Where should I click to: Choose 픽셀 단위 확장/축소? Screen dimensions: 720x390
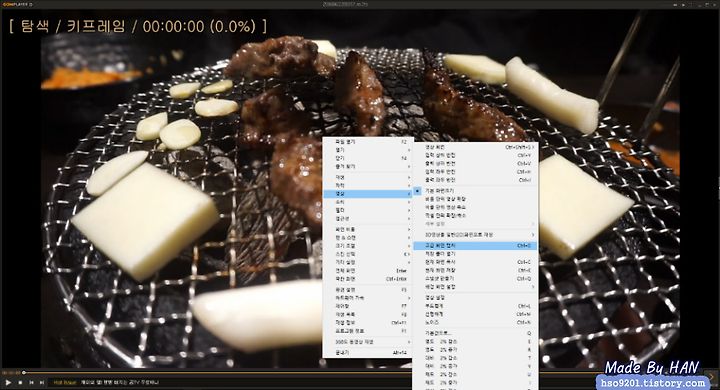point(475,215)
